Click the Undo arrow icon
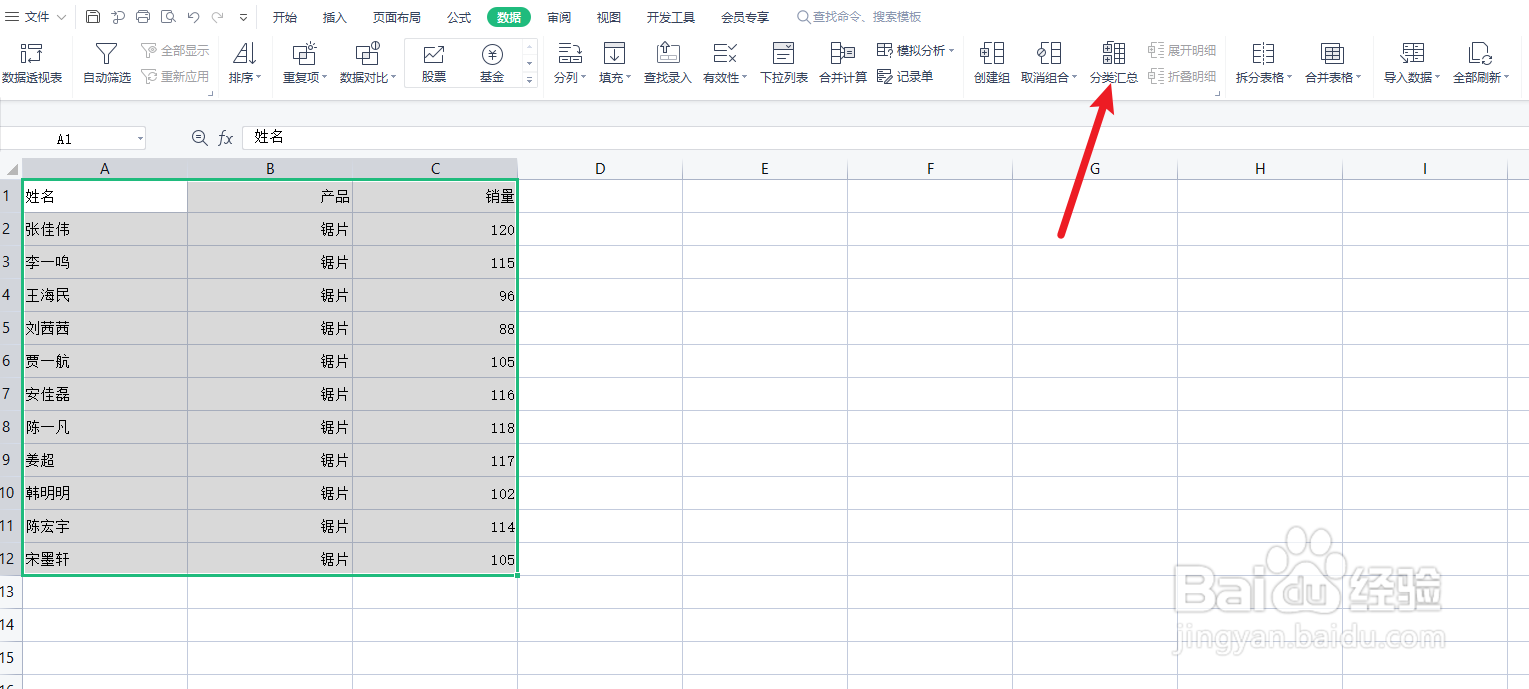 click(193, 17)
